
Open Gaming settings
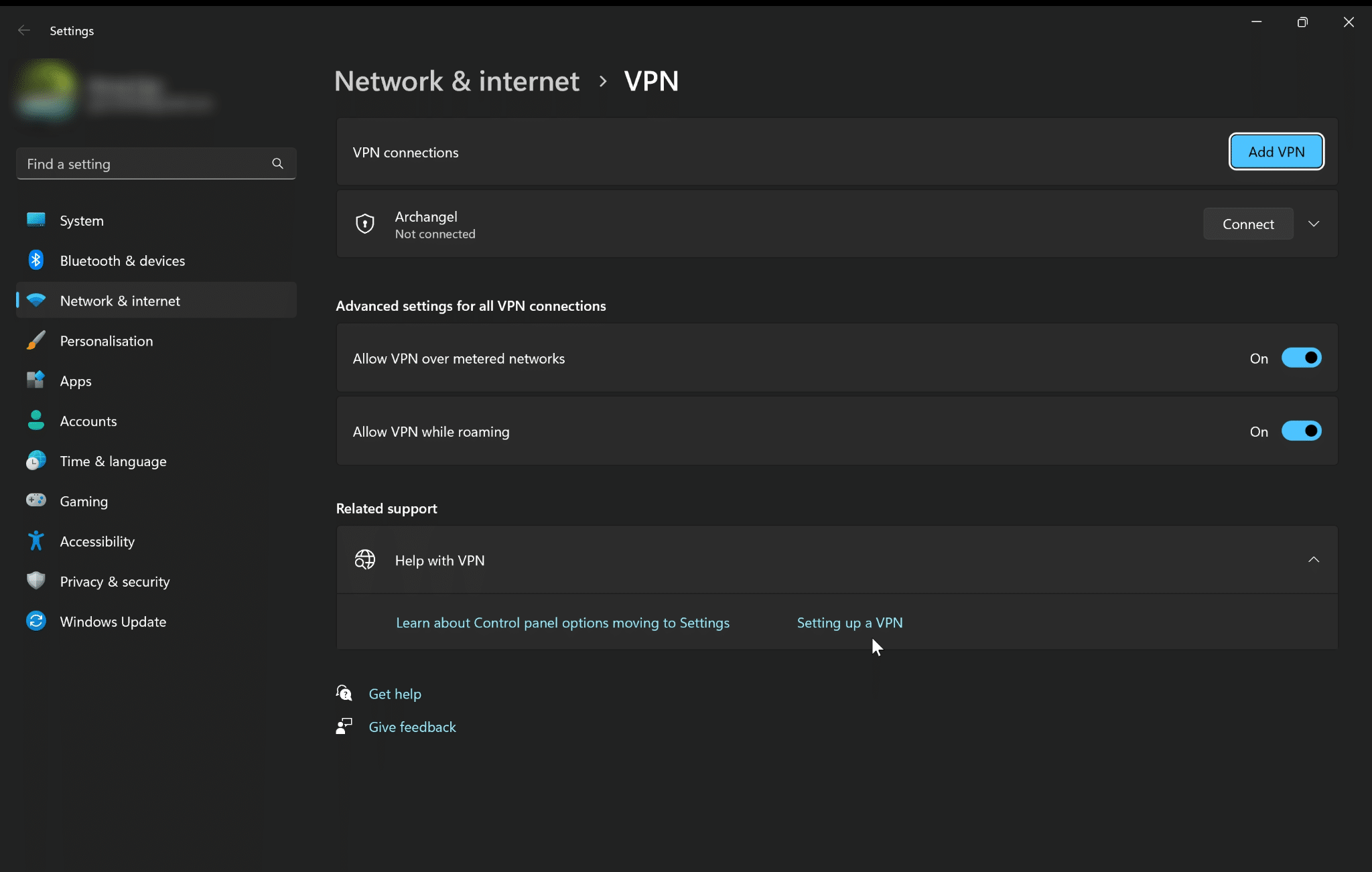(x=156, y=502)
